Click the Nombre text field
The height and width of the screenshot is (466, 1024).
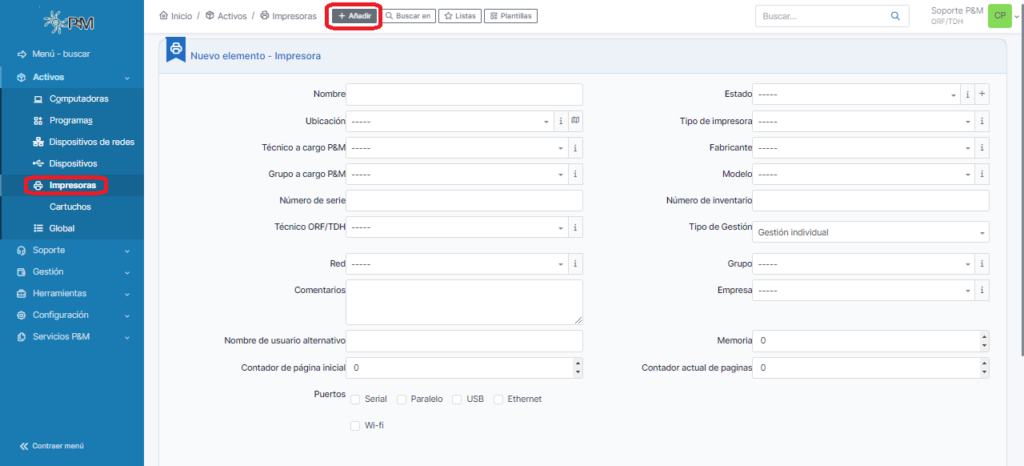(x=464, y=94)
